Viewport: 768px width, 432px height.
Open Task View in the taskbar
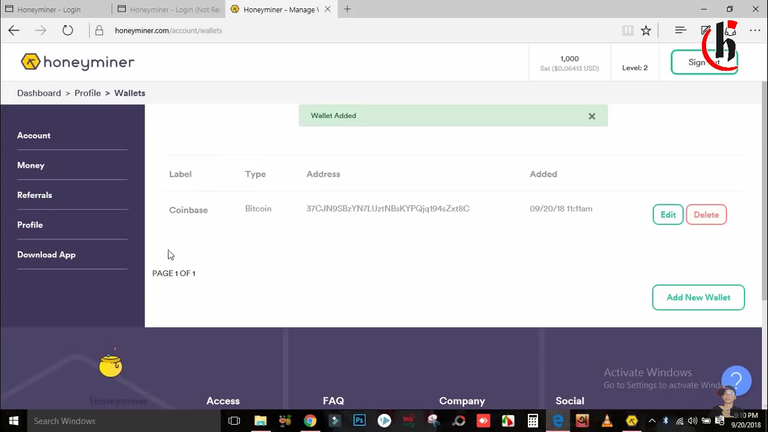click(234, 421)
